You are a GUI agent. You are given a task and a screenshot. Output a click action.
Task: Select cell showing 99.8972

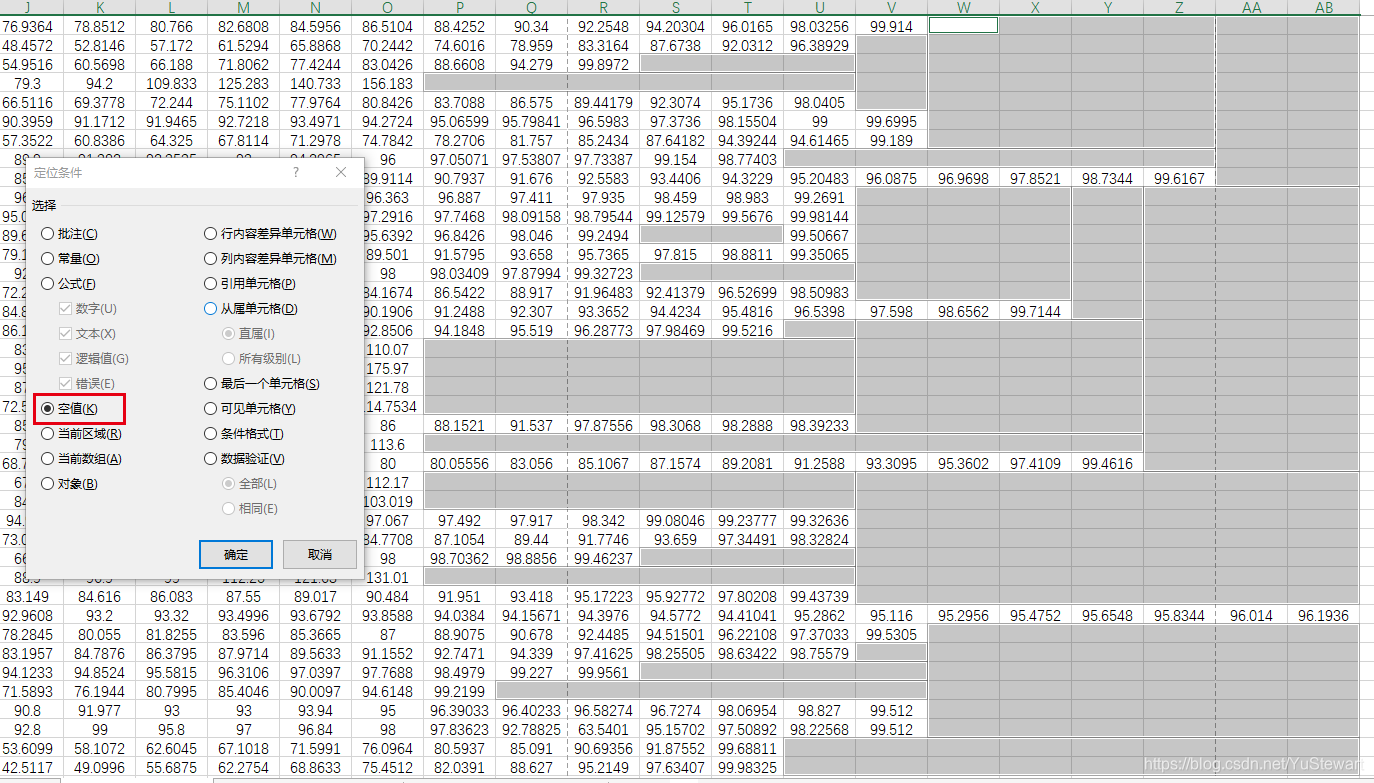[604, 64]
